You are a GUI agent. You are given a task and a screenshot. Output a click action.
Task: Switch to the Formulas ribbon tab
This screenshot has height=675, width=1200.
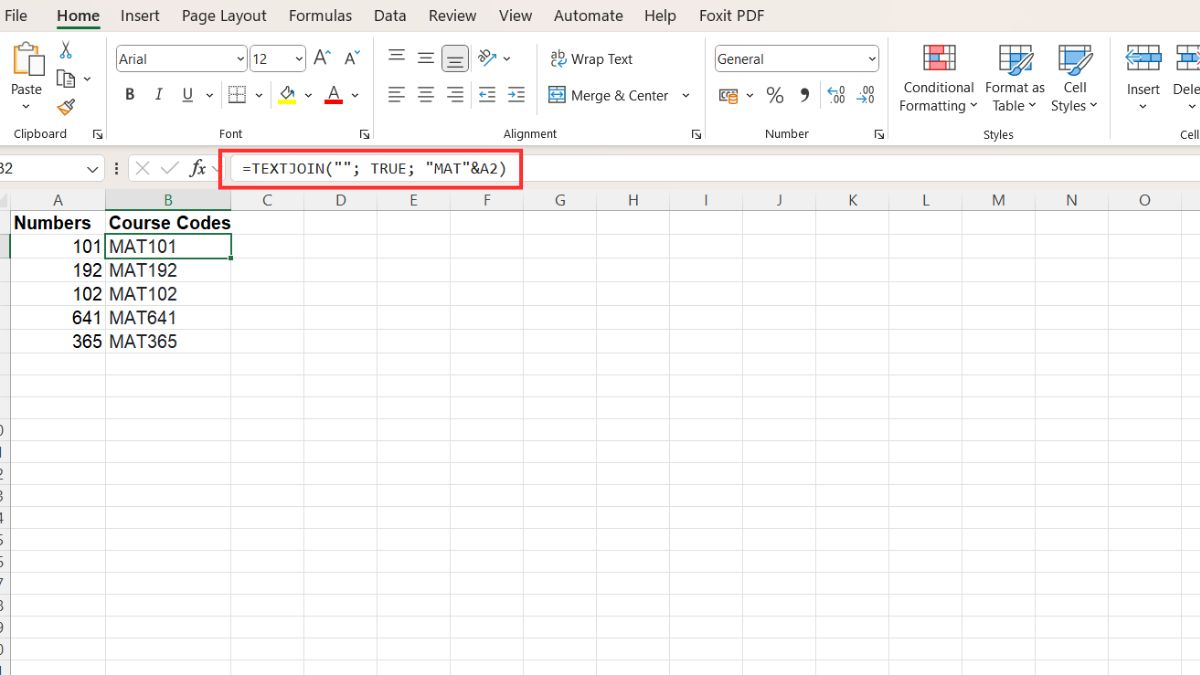pos(320,15)
